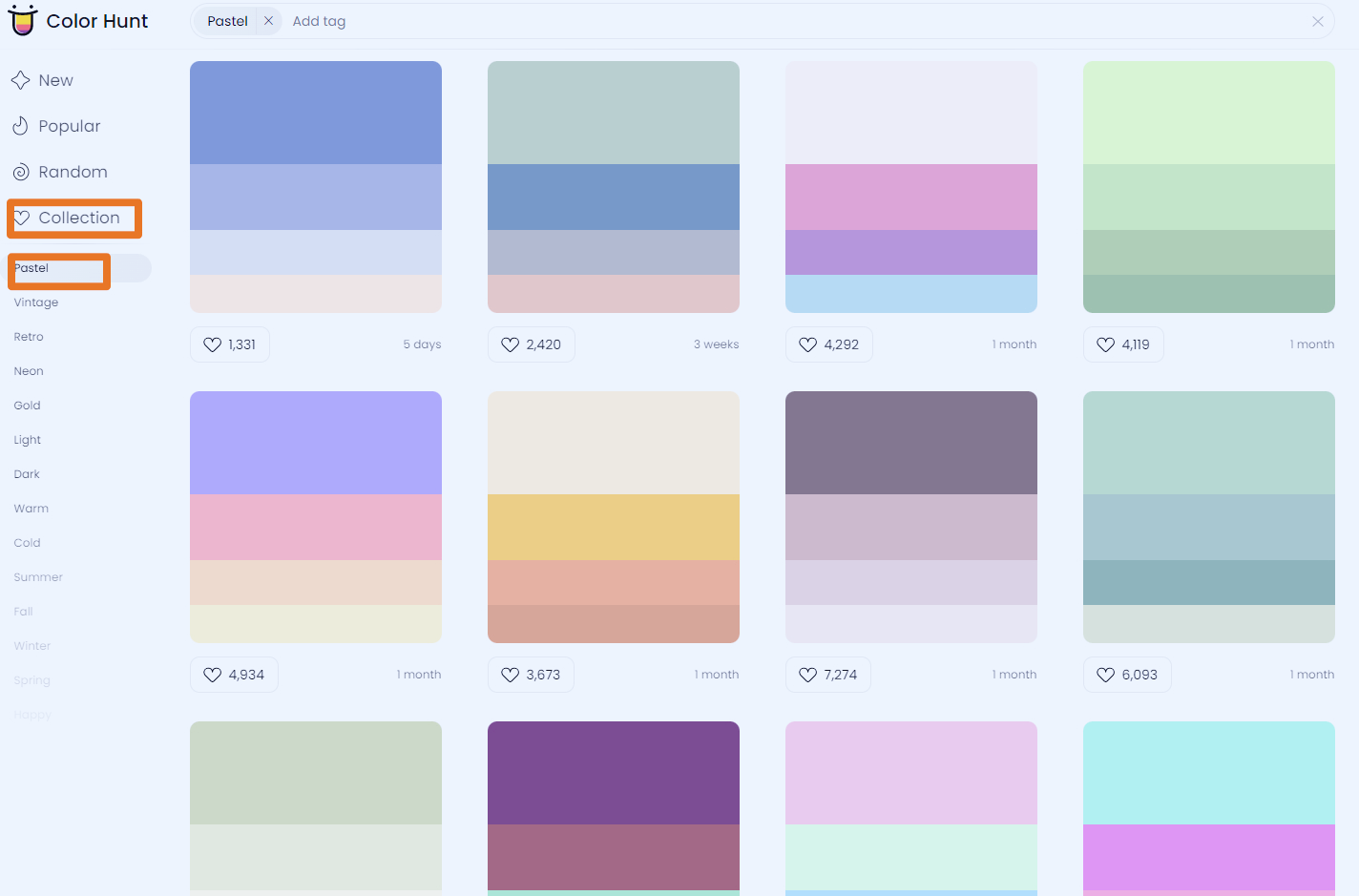Like the palette with 4,292 likes
Viewport: 1359px width, 896px height.
(x=806, y=344)
